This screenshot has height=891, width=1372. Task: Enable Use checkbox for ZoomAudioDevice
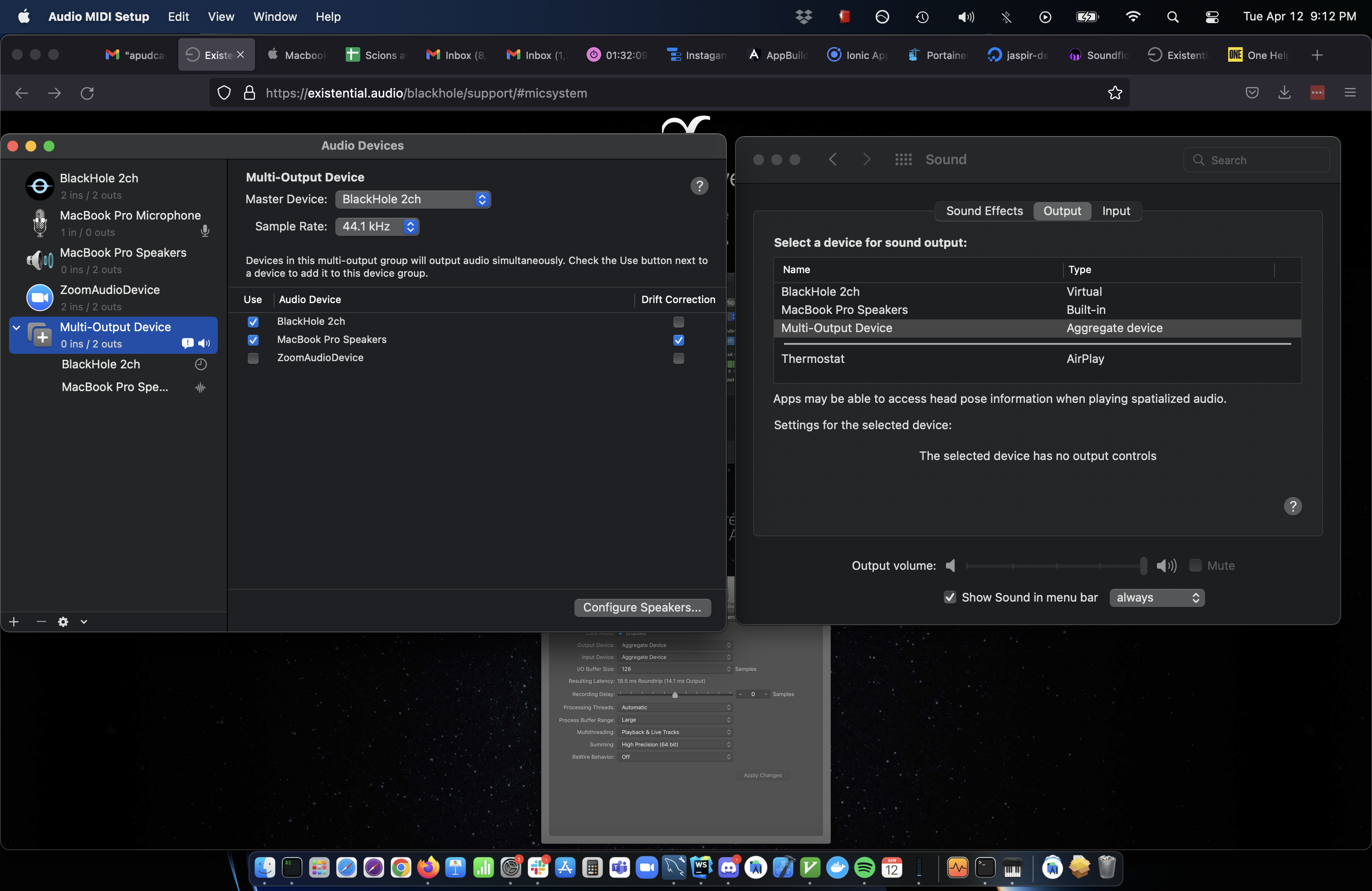point(253,358)
